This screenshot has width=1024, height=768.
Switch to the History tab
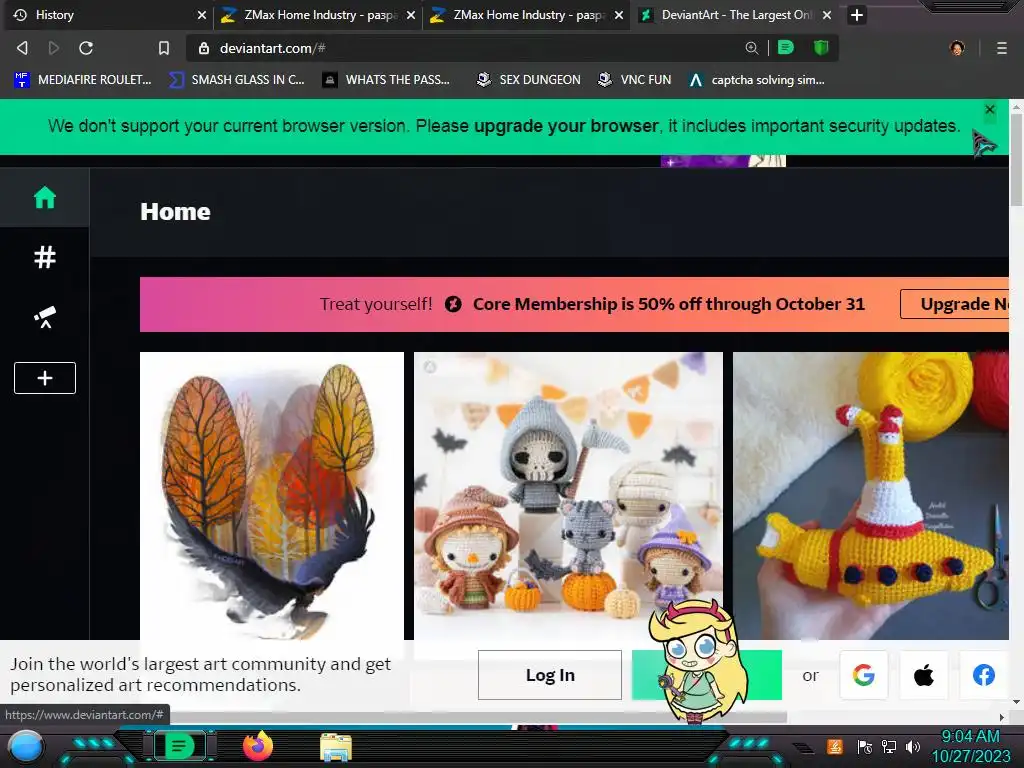pyautogui.click(x=108, y=14)
